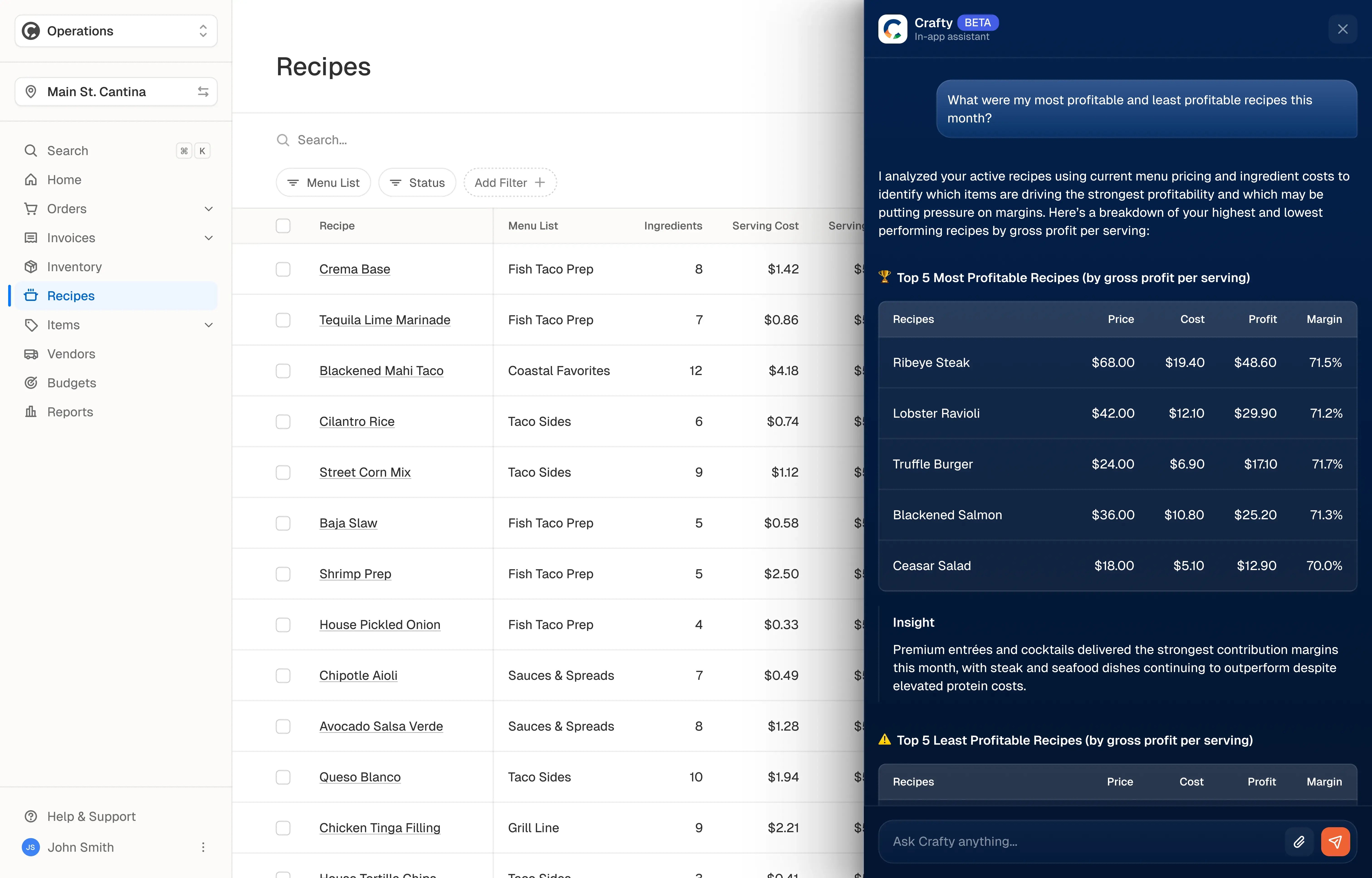Screen dimensions: 1372x878
Task: Click the Help & Support question icon
Action: (31, 816)
